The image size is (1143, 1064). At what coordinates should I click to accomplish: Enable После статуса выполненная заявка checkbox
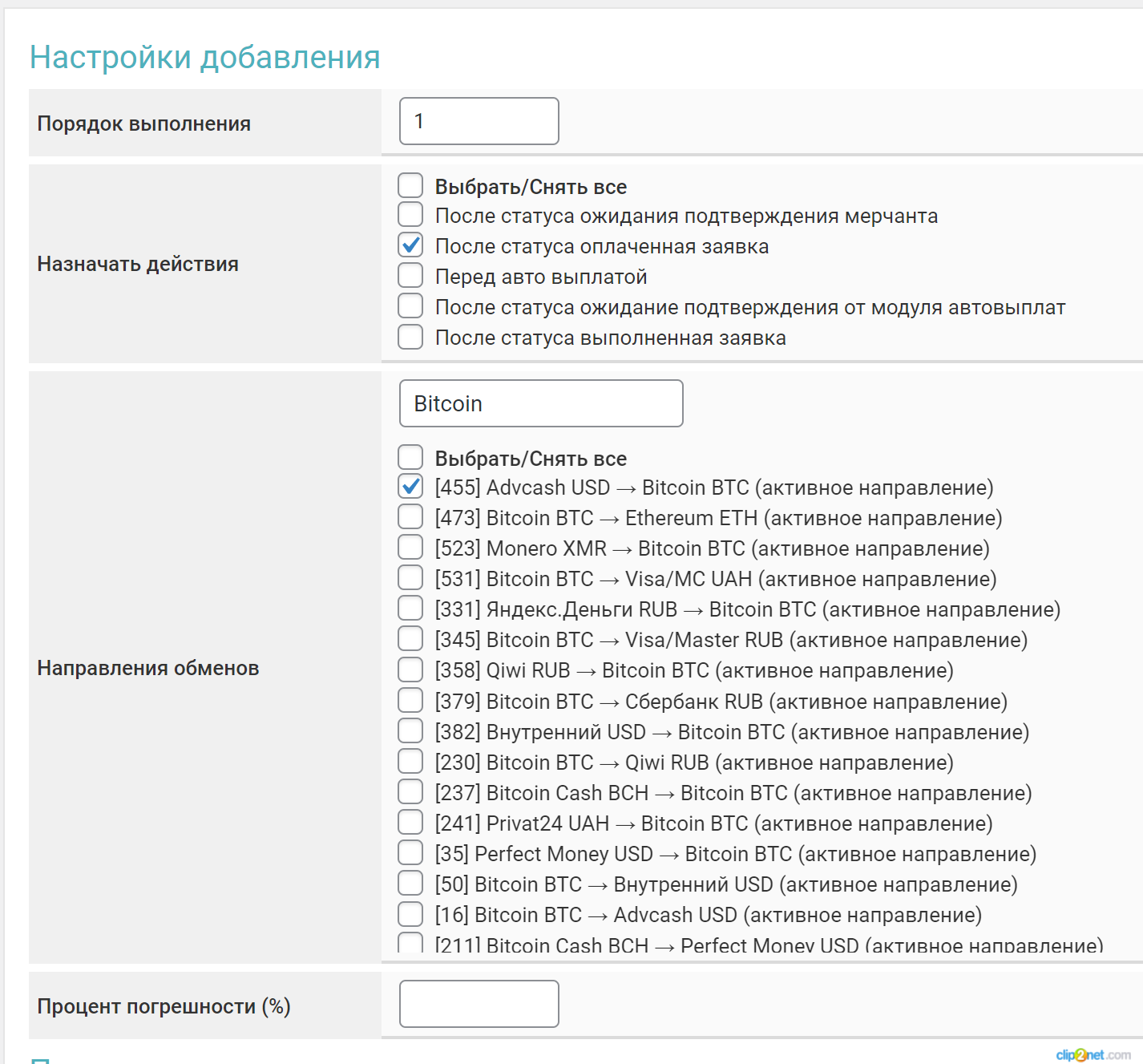(x=410, y=336)
